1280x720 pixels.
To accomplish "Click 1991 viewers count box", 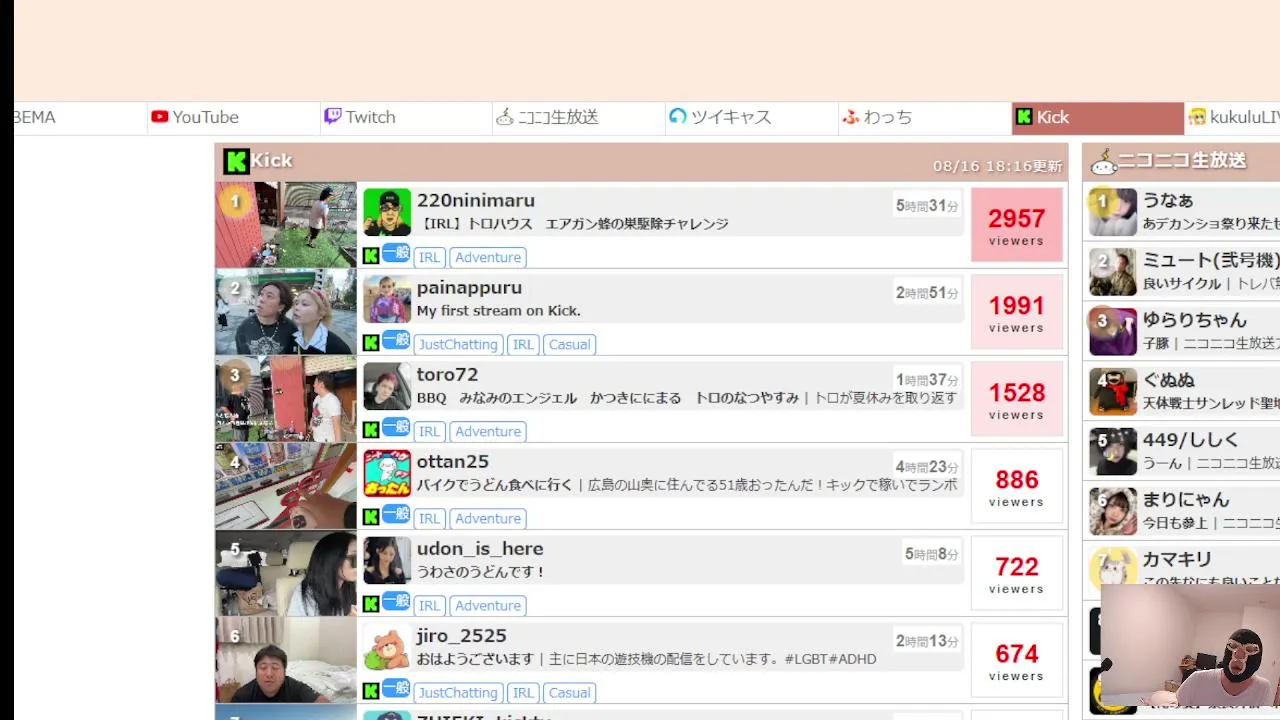I will (x=1017, y=312).
